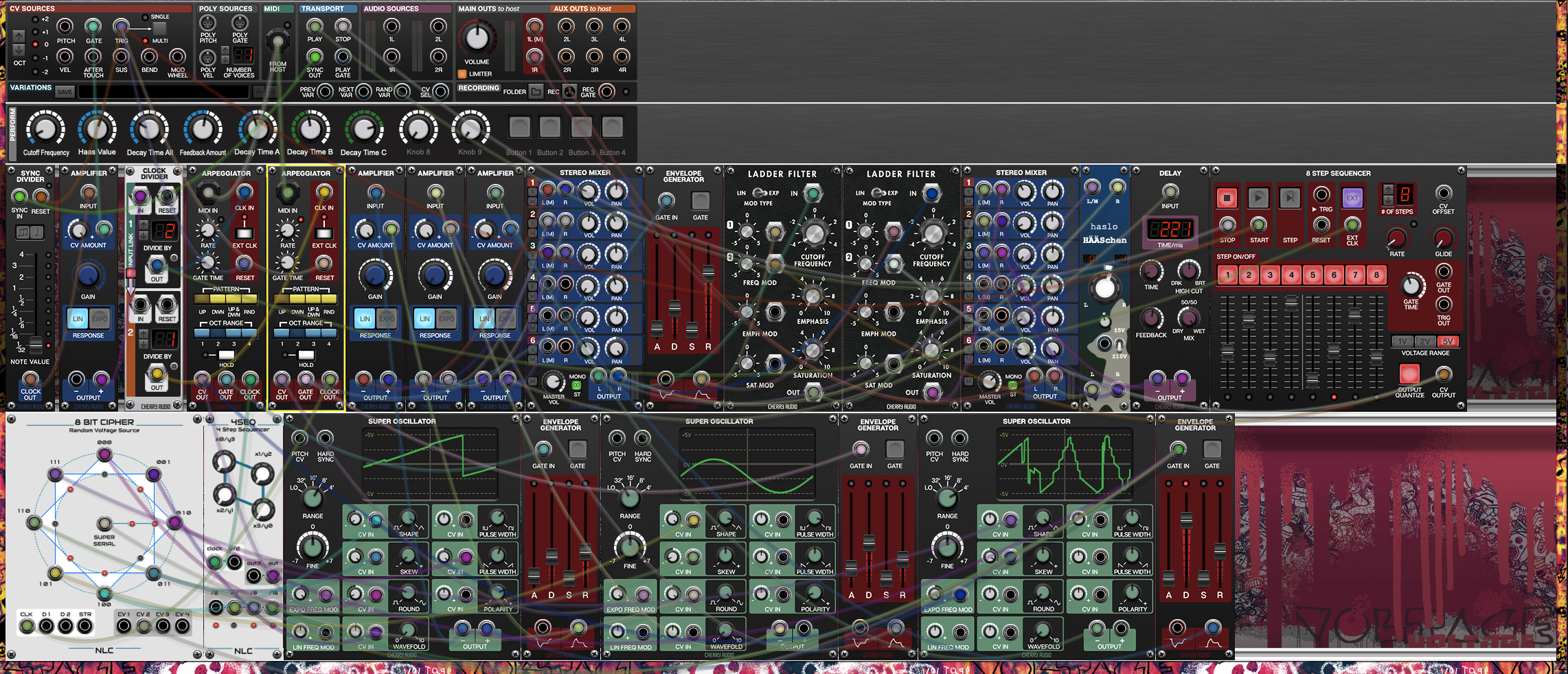Click the OCT up arrow in CV Sources
The height and width of the screenshot is (674, 1568).
point(19,36)
